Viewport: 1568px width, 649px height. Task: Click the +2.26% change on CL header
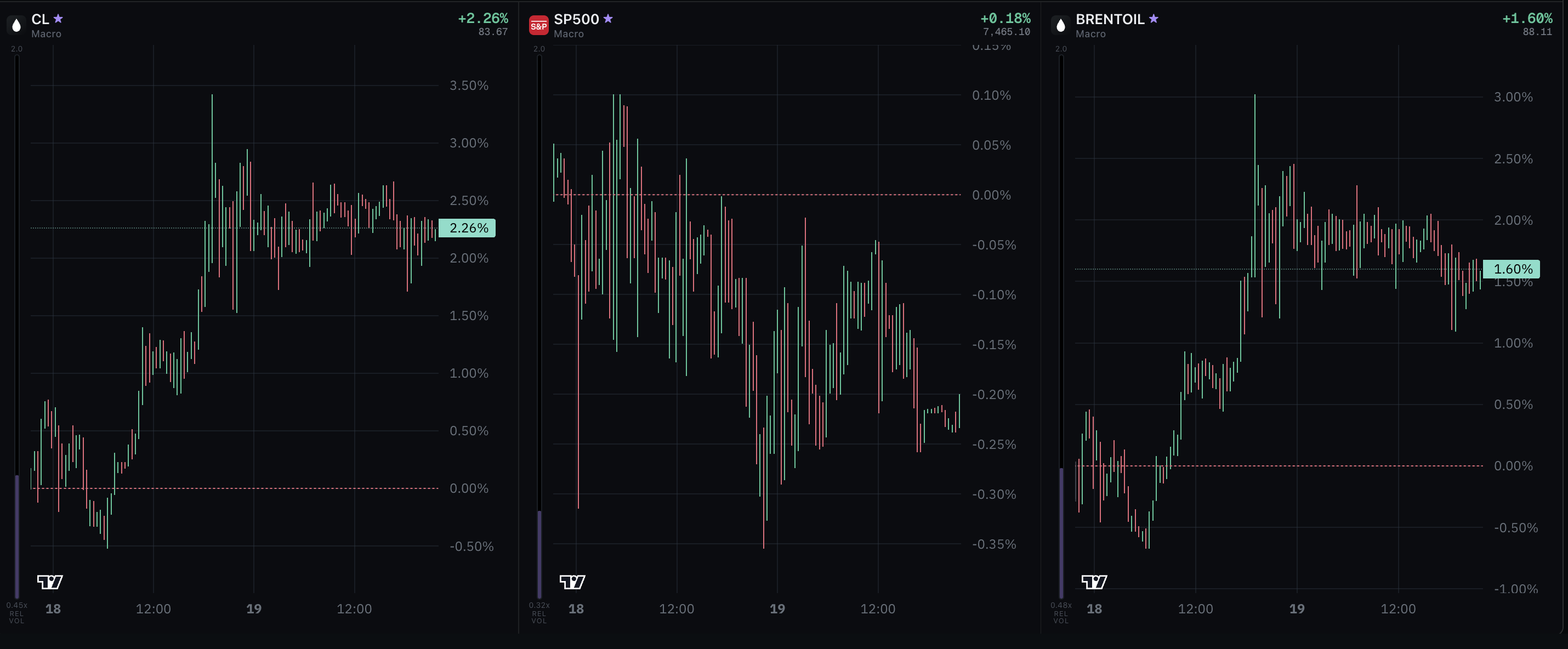pyautogui.click(x=482, y=19)
